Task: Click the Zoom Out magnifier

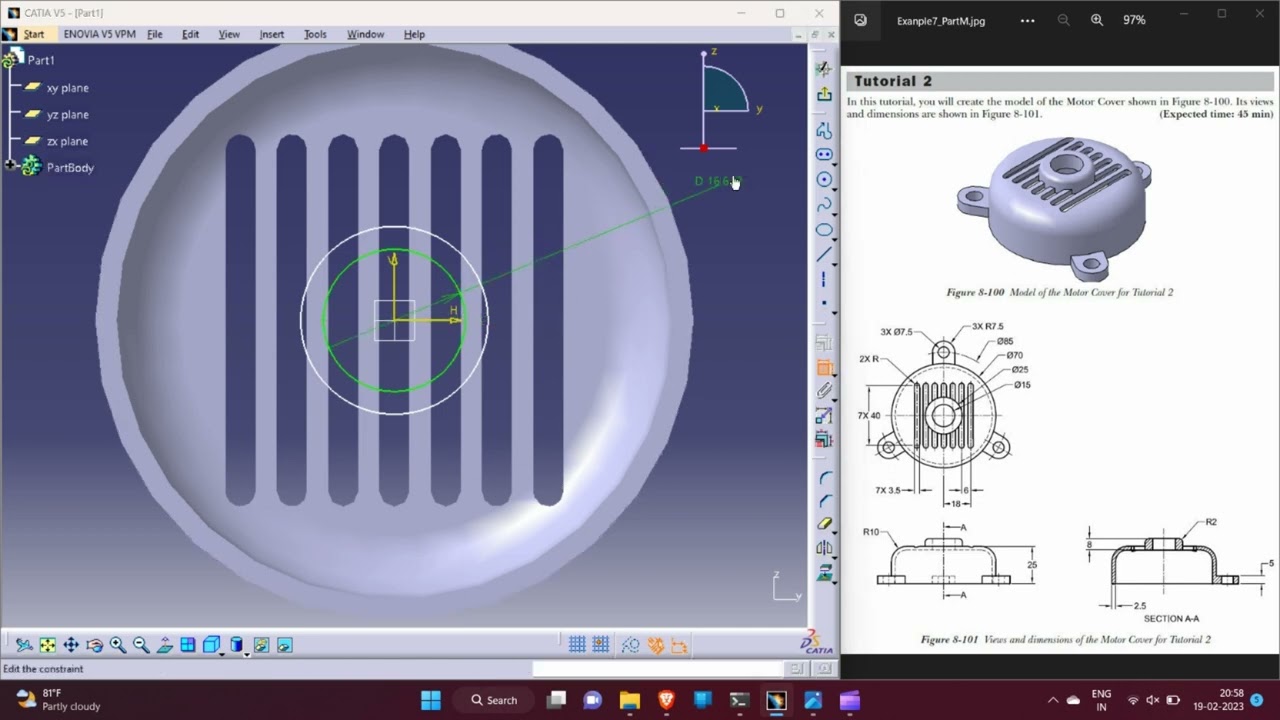Action: point(141,645)
